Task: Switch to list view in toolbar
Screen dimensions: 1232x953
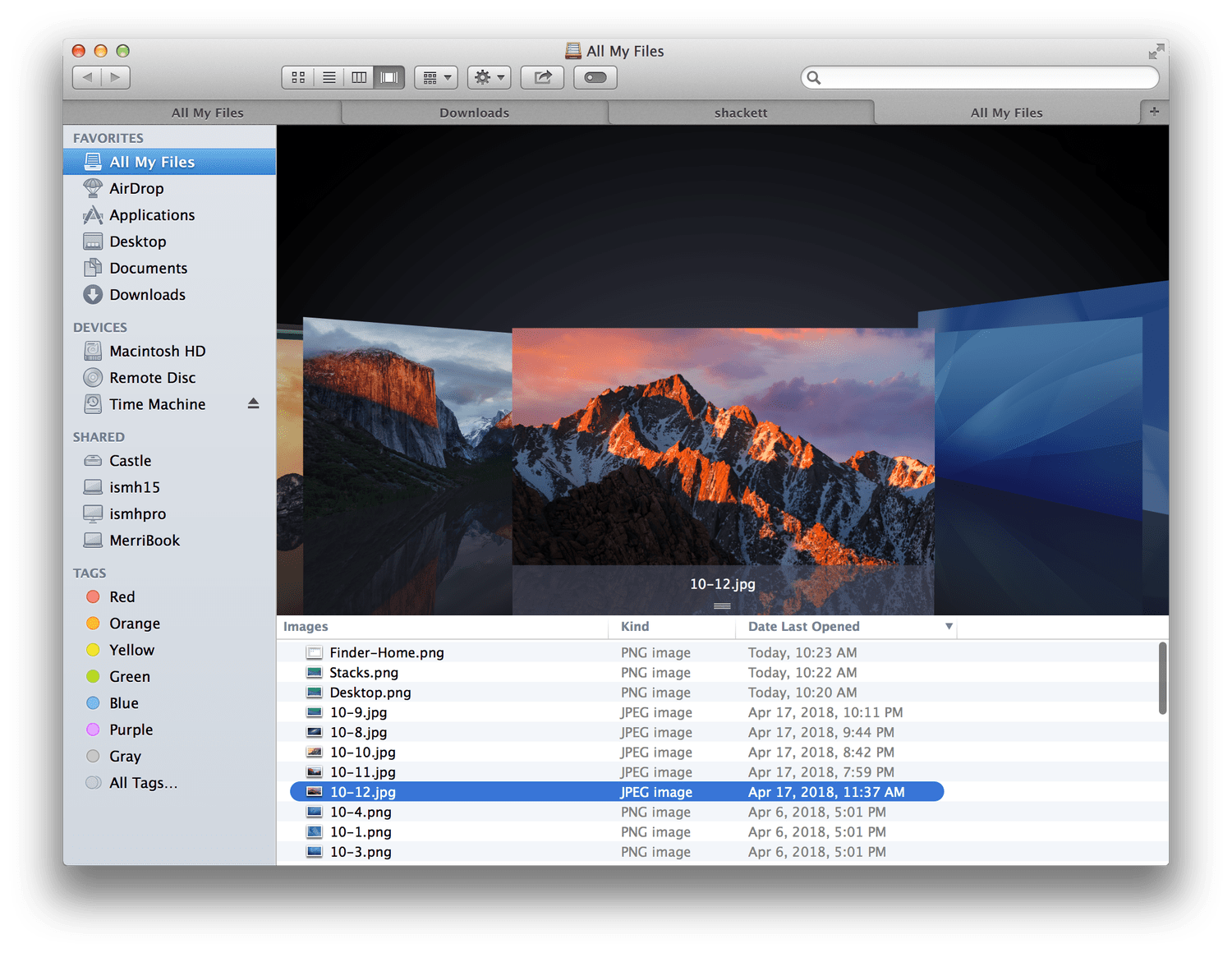Action: pos(329,77)
